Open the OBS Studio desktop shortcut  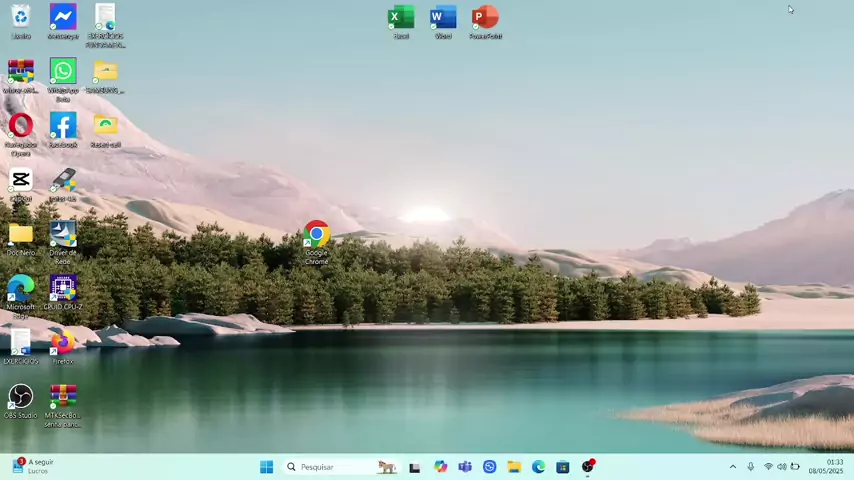20,397
